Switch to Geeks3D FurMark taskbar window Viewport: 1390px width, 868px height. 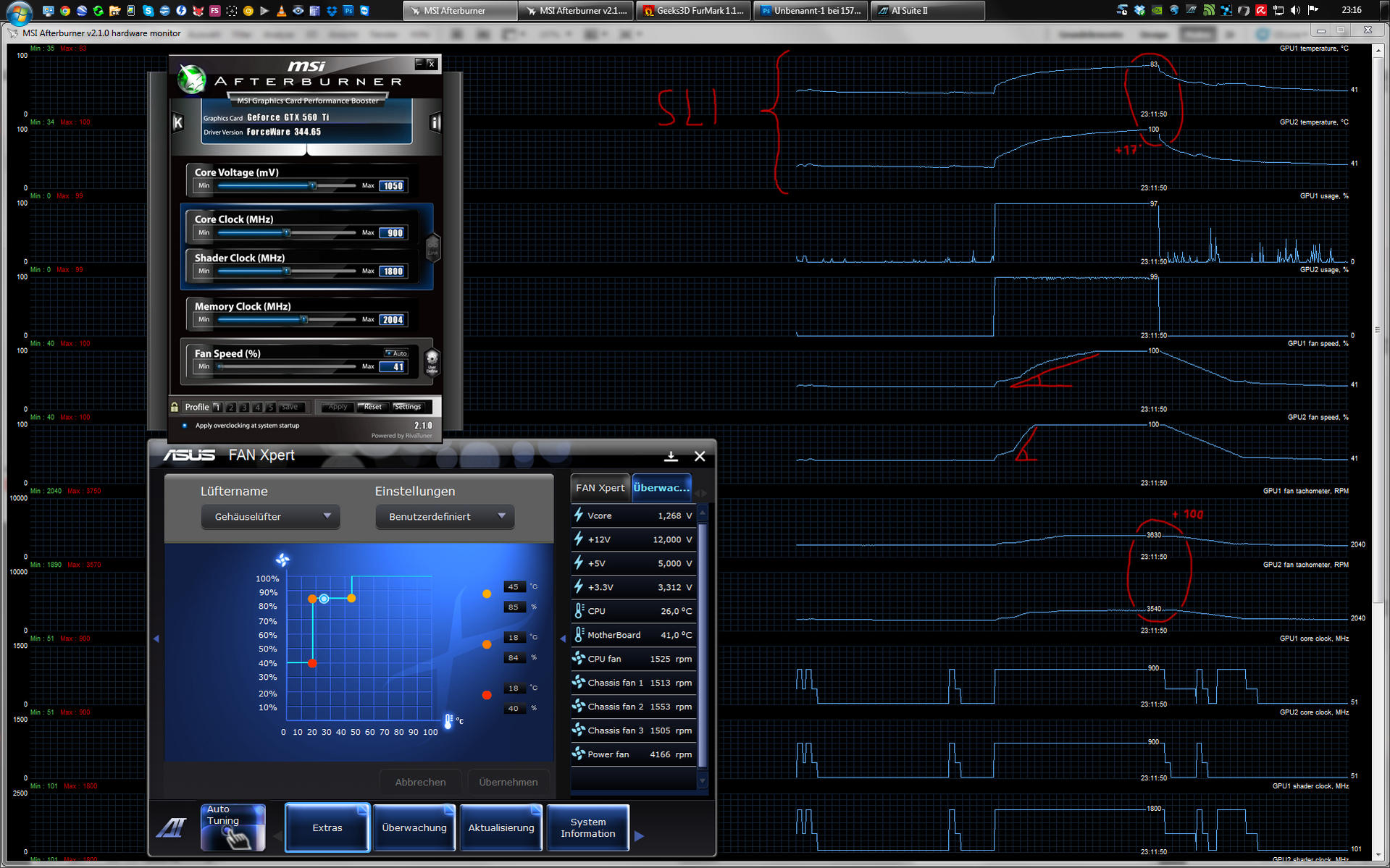click(694, 10)
